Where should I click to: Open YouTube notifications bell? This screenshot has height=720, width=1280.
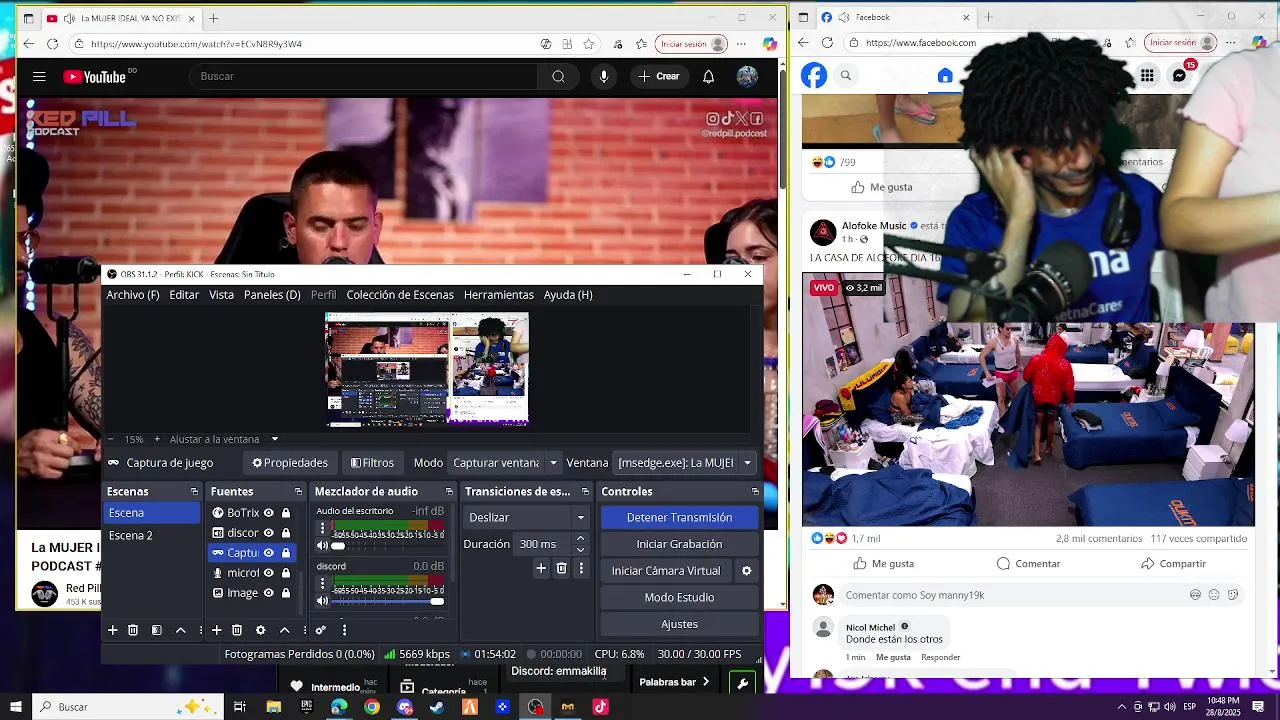pos(708,77)
